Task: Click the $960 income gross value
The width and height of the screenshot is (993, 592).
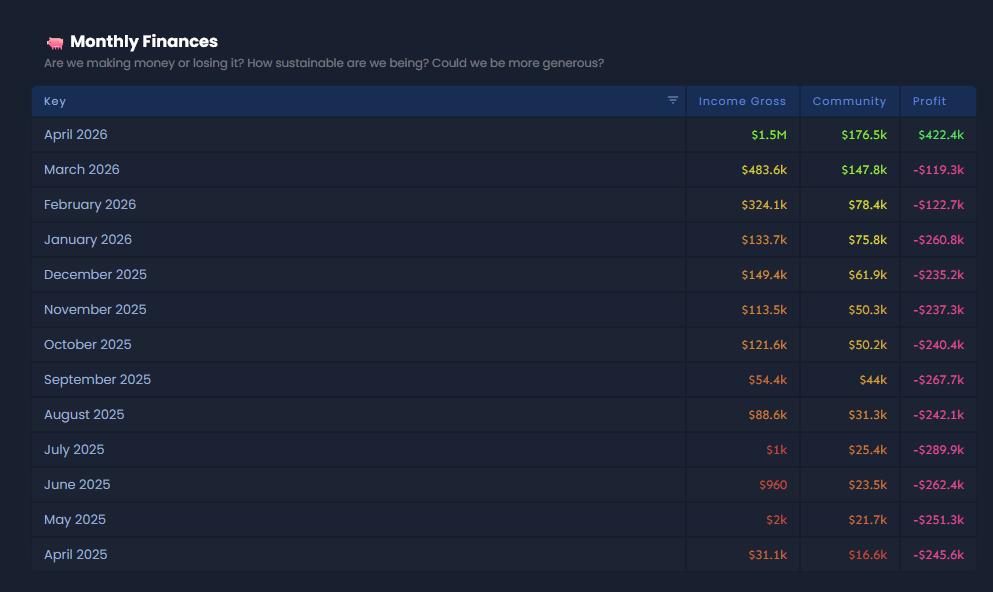Action: click(773, 485)
